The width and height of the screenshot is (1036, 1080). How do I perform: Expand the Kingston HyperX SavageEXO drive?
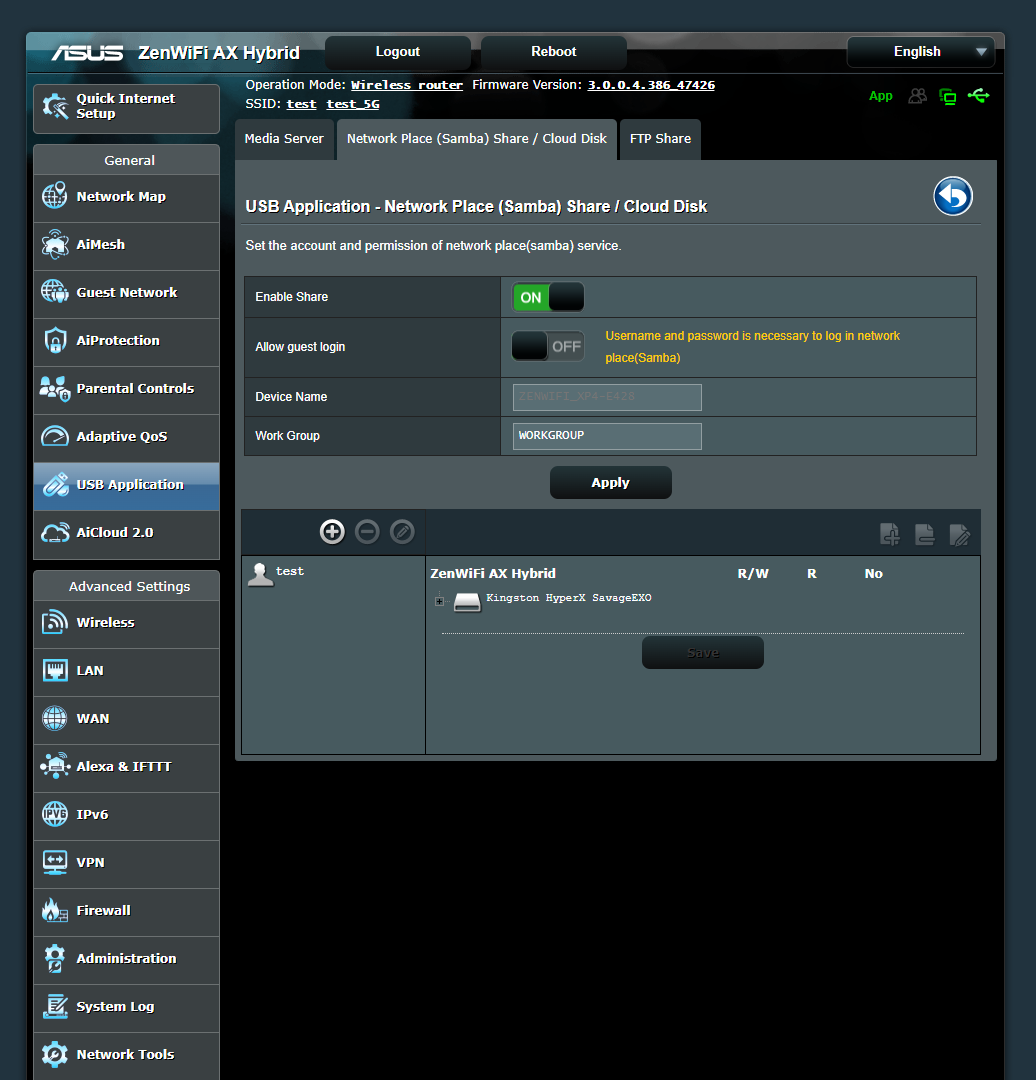point(438,599)
